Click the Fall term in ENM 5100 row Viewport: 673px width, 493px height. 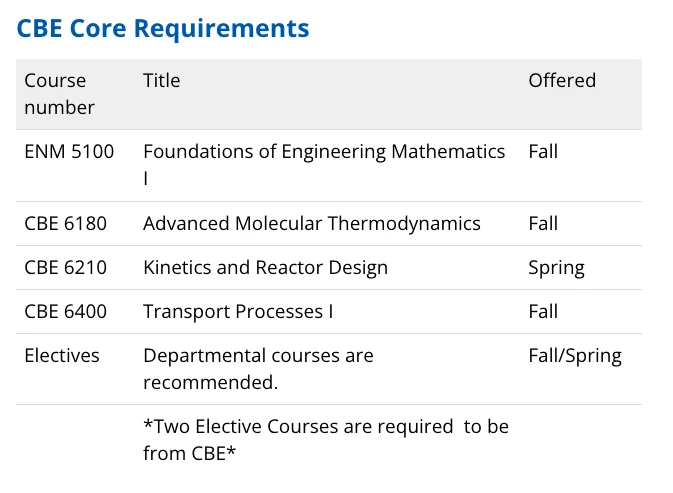tap(543, 152)
